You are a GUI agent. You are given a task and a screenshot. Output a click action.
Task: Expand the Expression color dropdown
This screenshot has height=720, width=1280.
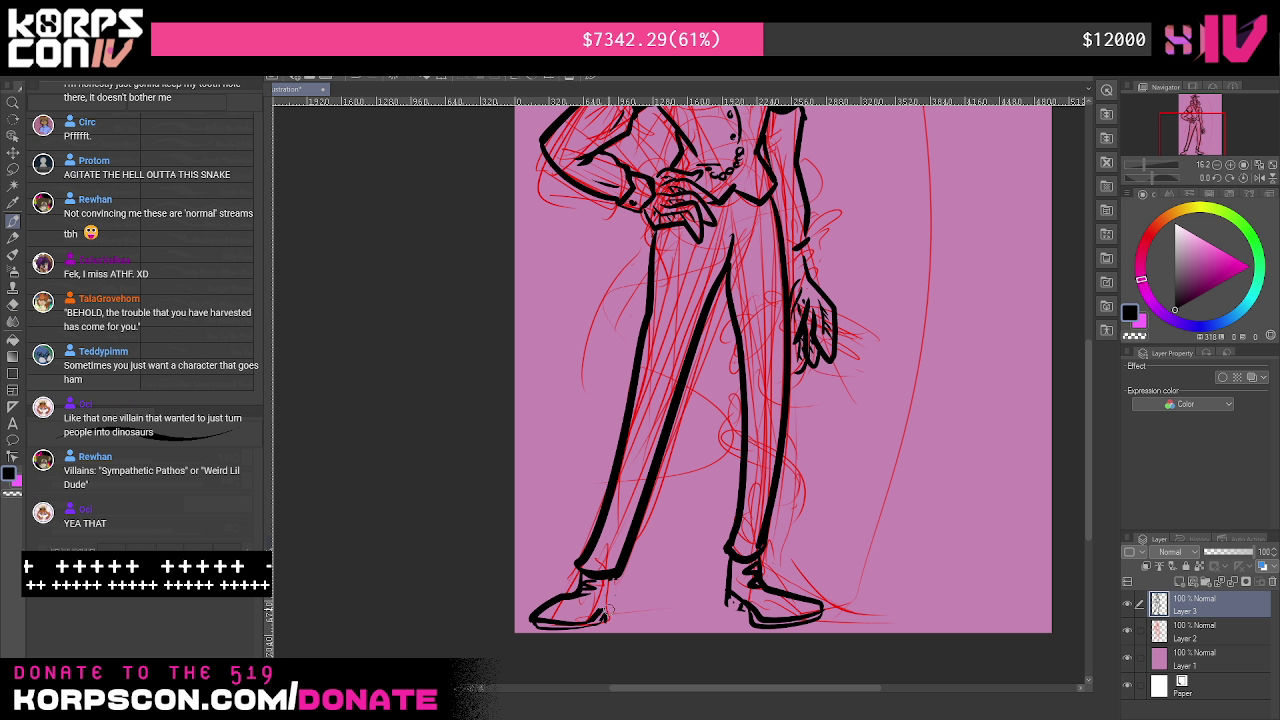point(1183,404)
